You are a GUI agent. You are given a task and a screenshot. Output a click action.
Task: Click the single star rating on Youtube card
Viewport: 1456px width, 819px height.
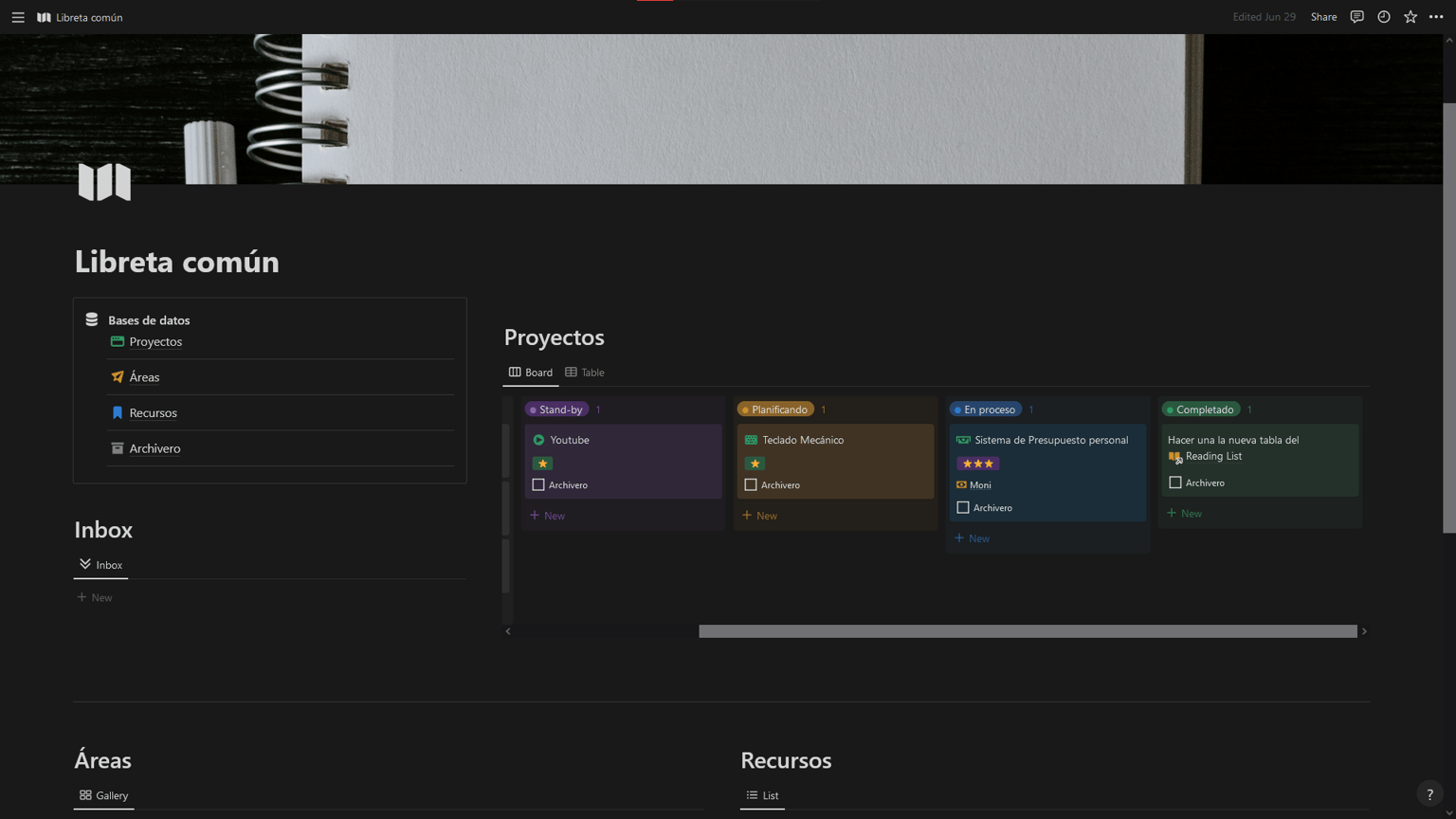[x=542, y=464]
